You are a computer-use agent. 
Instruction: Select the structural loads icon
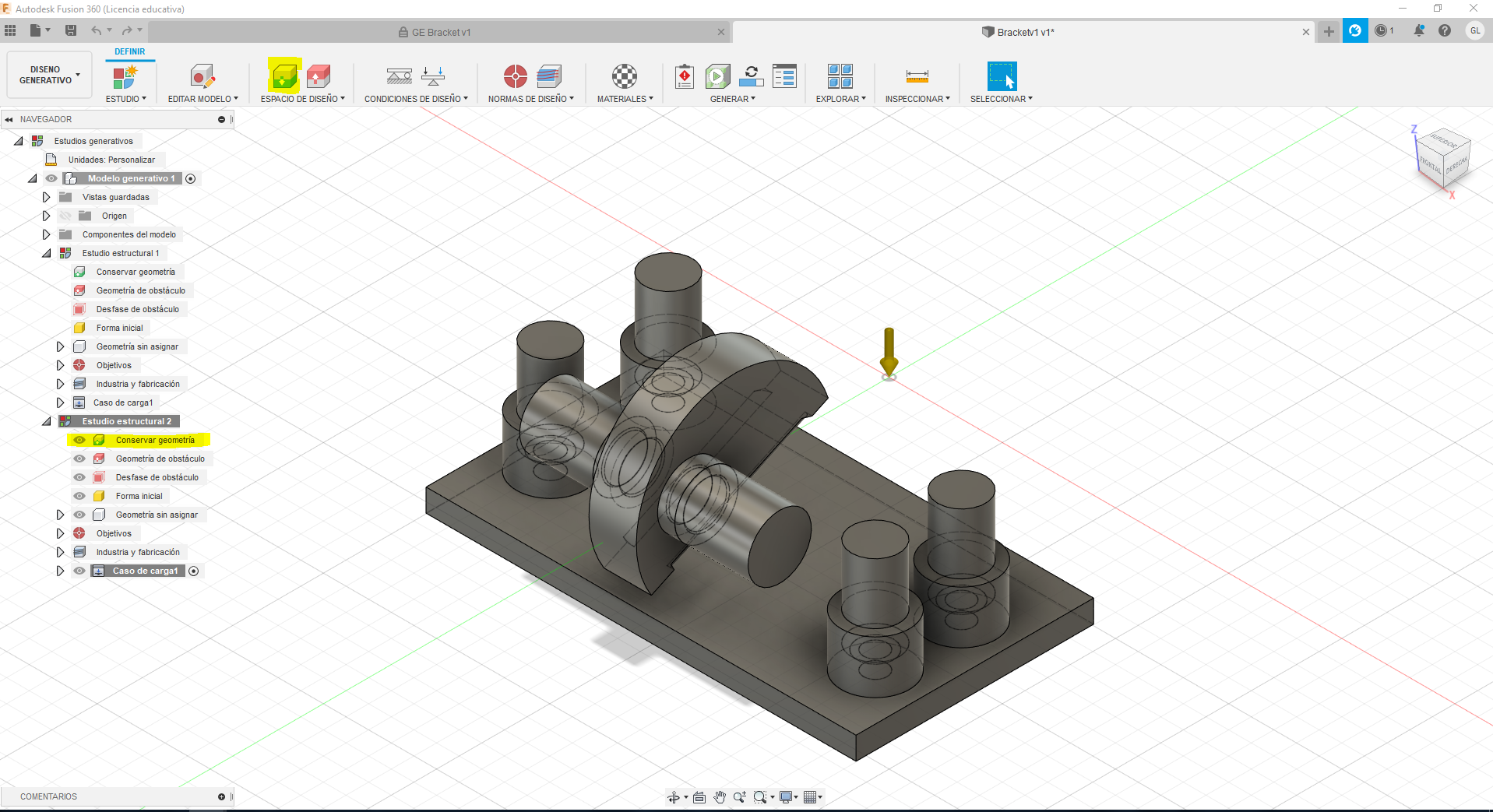point(433,76)
